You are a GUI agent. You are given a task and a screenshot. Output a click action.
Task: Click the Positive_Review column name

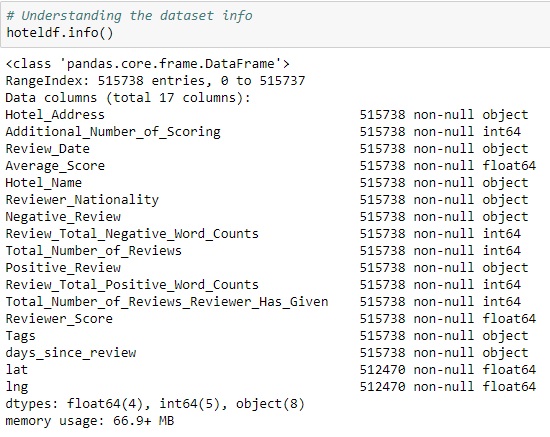[63, 268]
